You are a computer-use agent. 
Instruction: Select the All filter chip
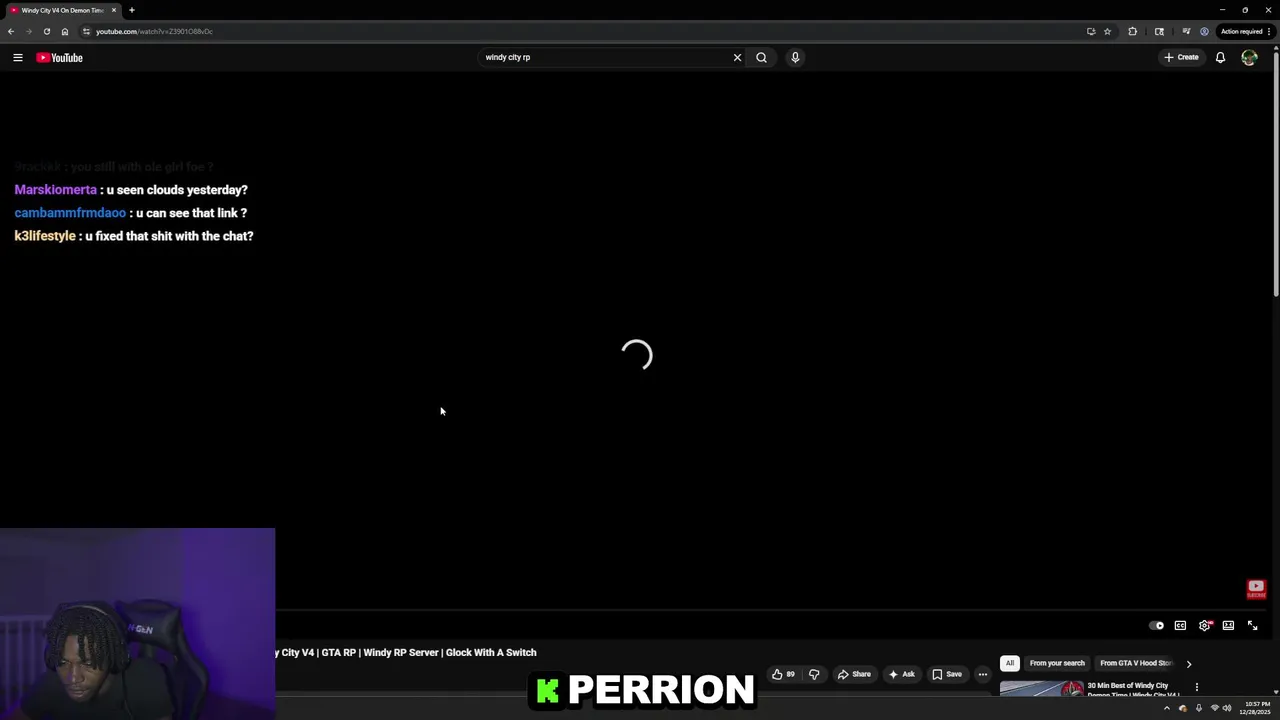point(1010,663)
